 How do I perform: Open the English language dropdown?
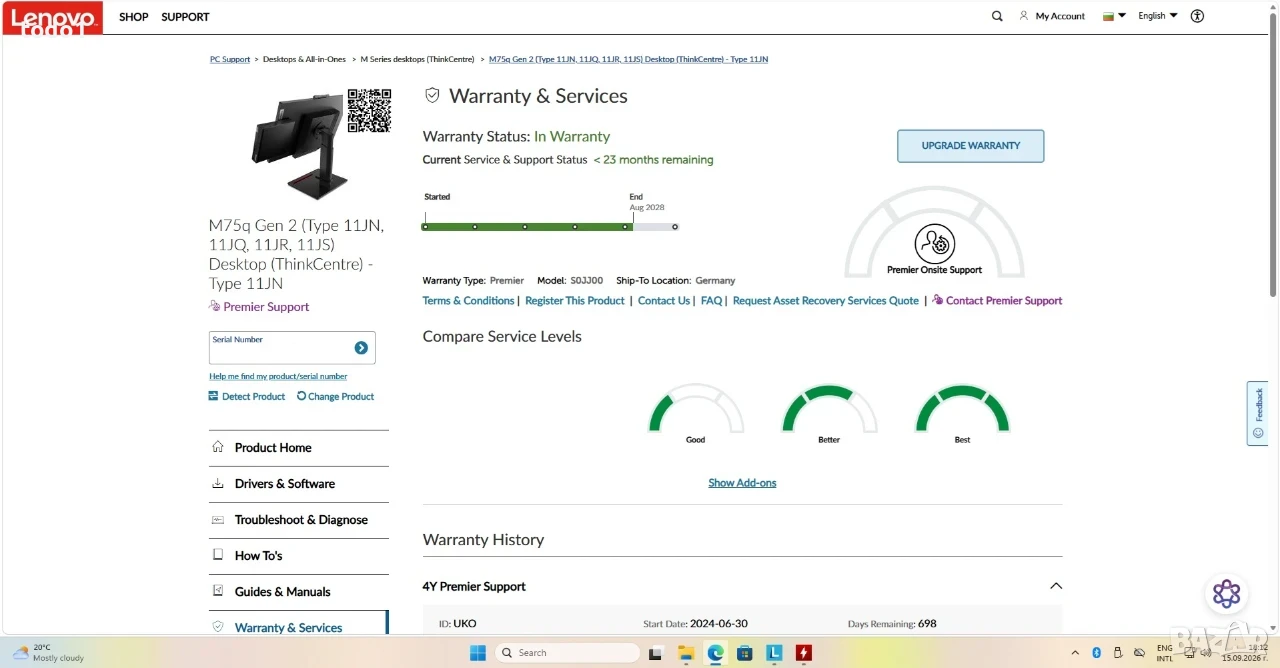(1158, 16)
